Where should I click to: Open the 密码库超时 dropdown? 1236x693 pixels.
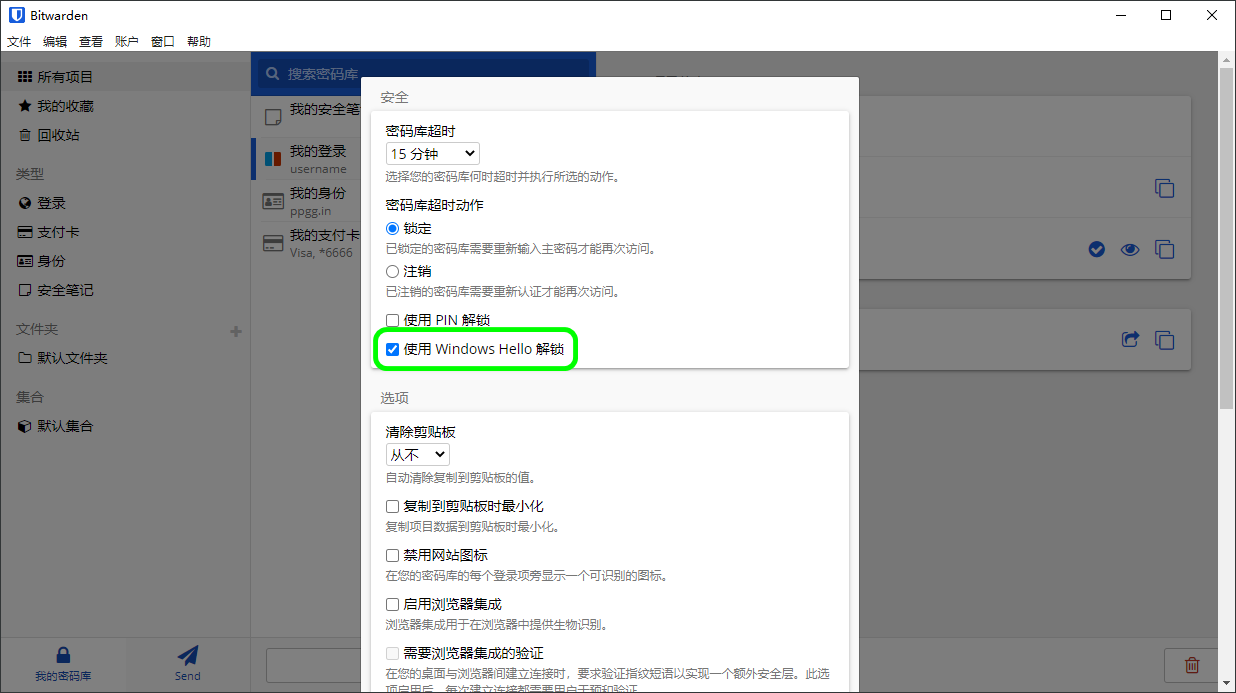click(432, 154)
